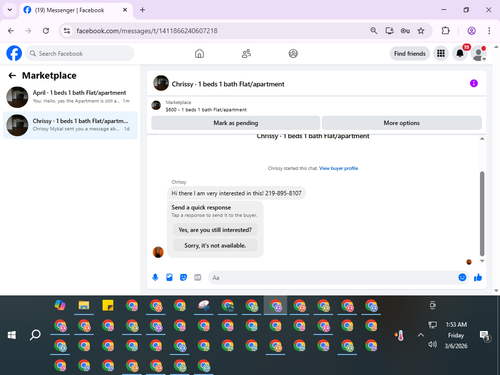
Task: Send quick response 'Yes, are you still interested?'
Action: coord(215,230)
